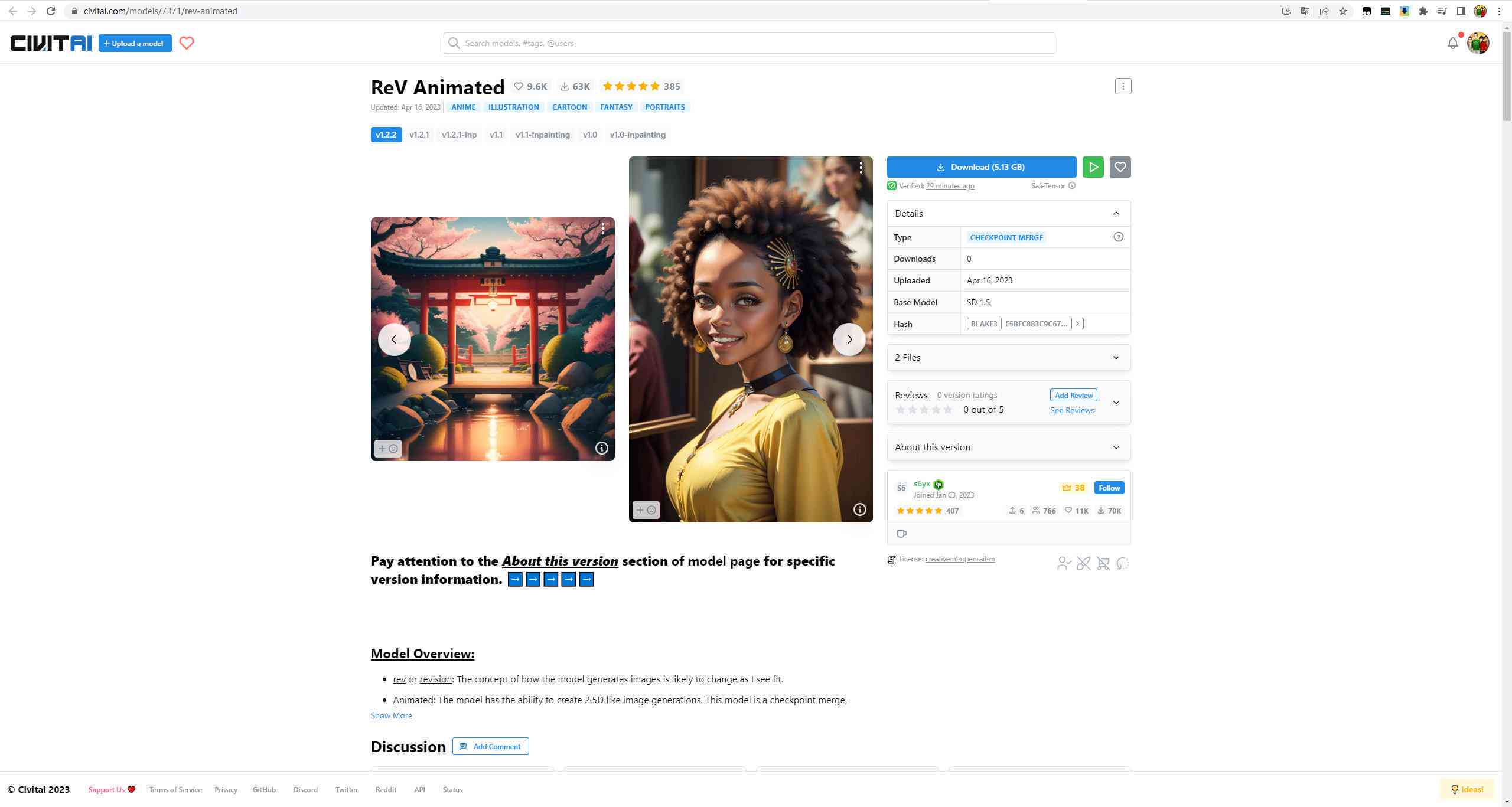Toggle the browser side panel

click(x=1461, y=11)
